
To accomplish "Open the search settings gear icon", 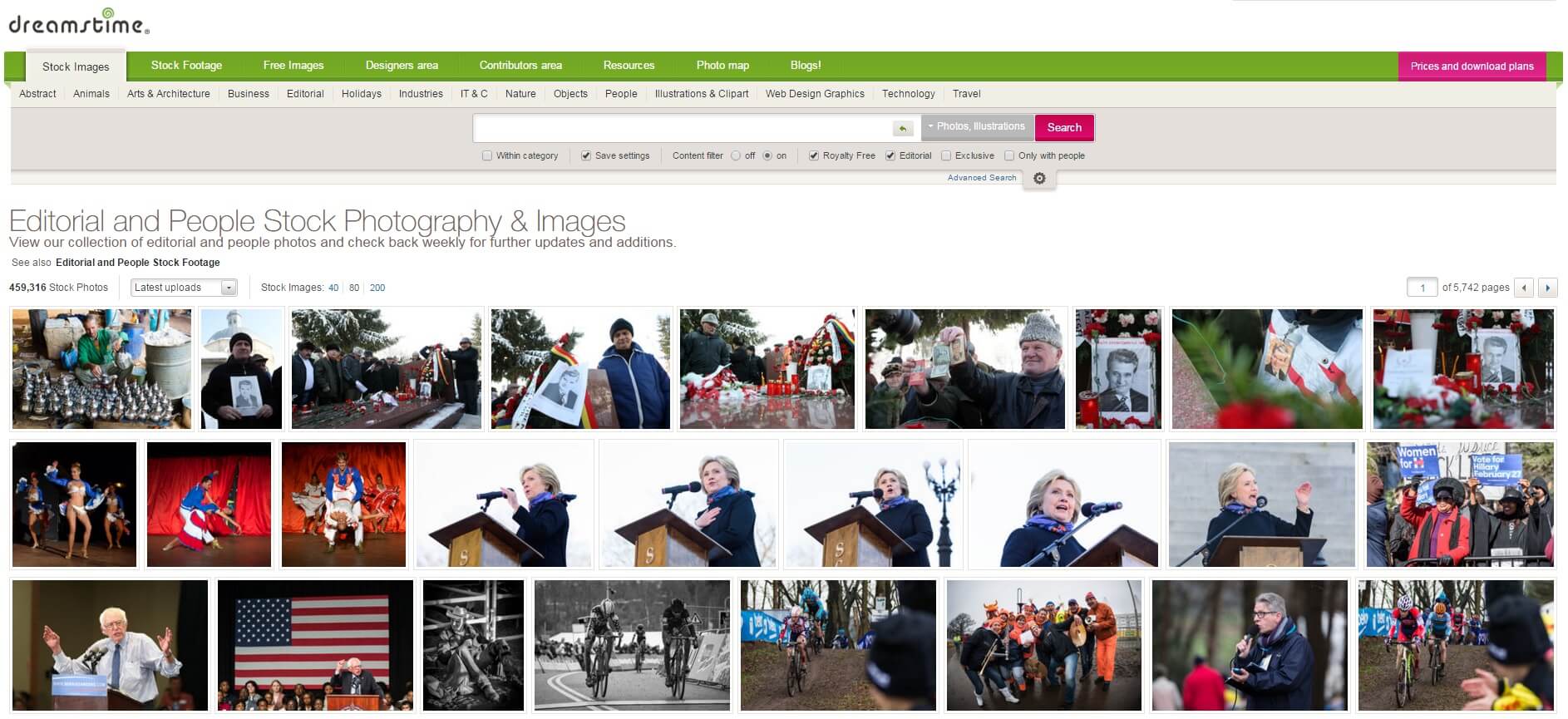I will 1039,179.
